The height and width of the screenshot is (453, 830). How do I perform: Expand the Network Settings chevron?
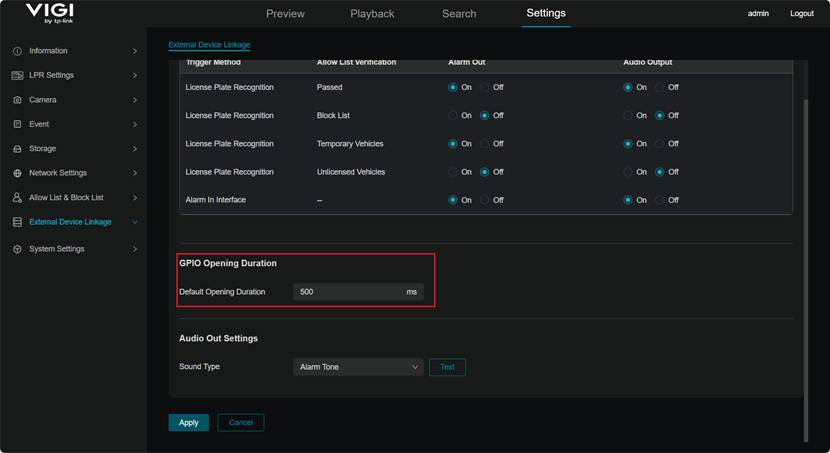[135, 173]
